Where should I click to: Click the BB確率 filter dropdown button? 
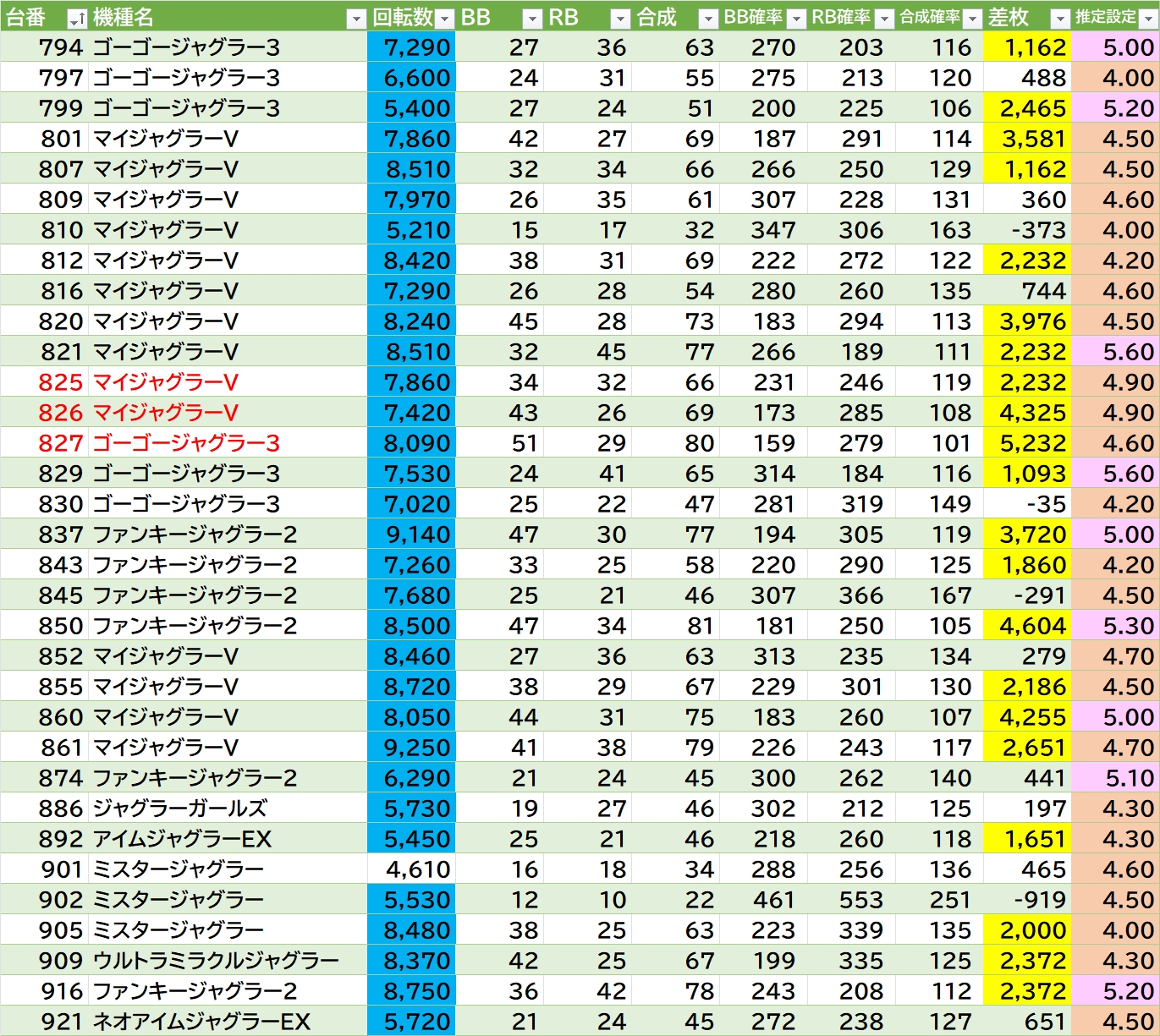tap(796, 19)
